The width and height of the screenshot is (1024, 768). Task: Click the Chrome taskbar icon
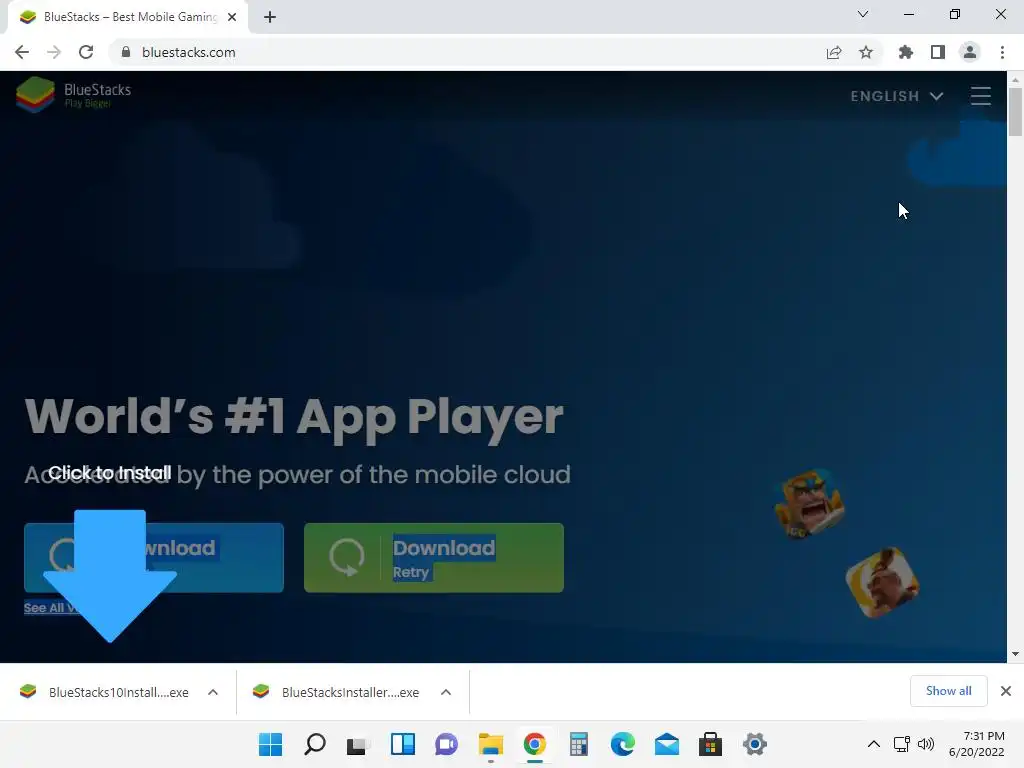click(534, 744)
